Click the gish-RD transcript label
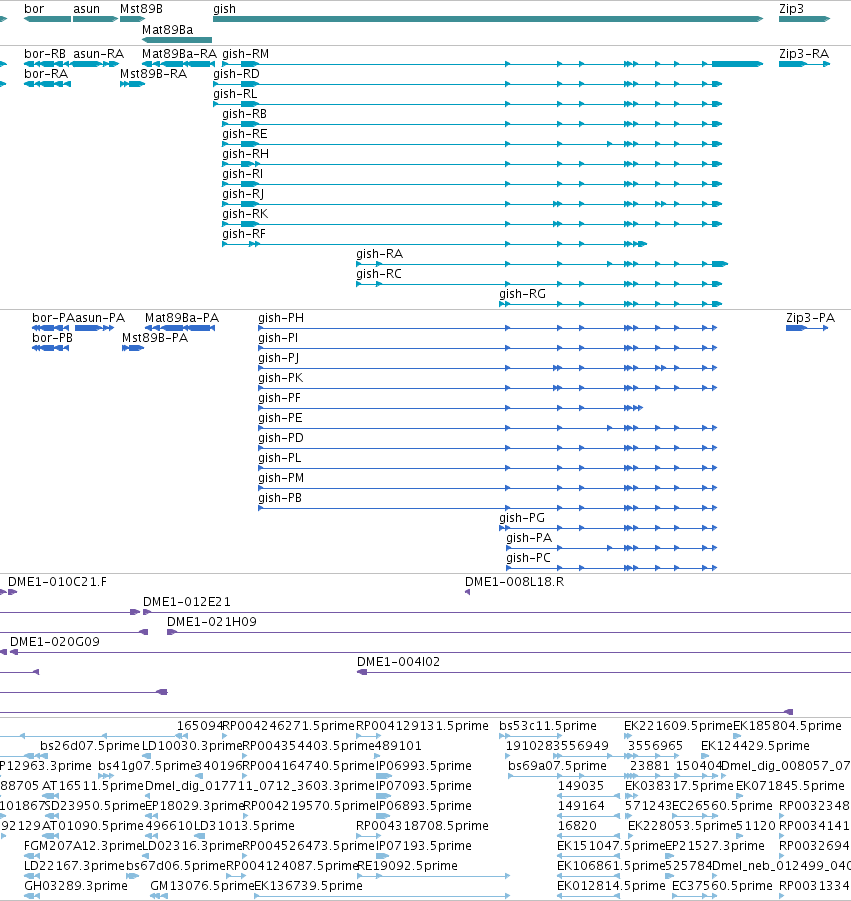This screenshot has width=851, height=901. point(236,74)
